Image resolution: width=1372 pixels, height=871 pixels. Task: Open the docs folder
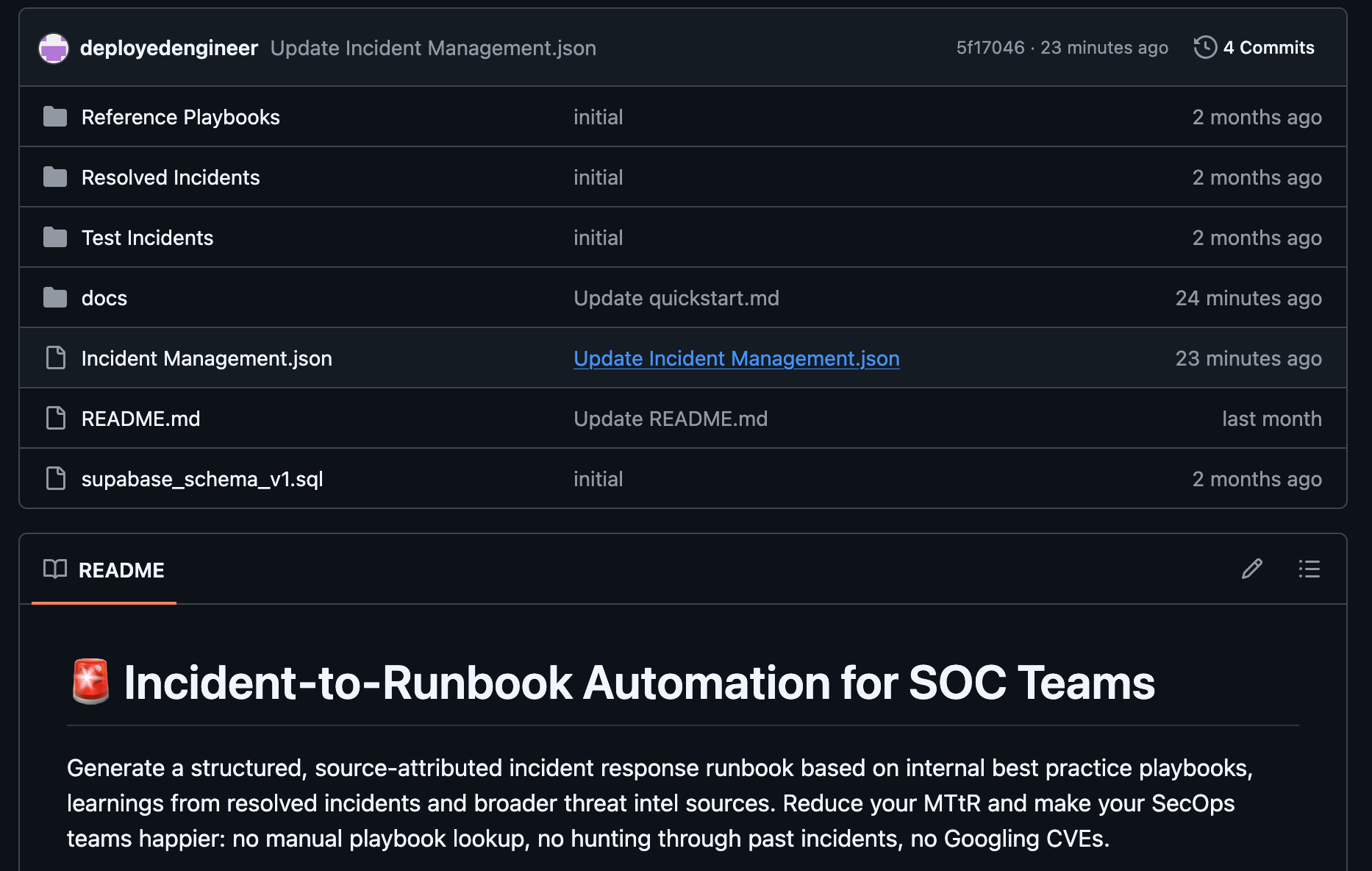pos(104,298)
